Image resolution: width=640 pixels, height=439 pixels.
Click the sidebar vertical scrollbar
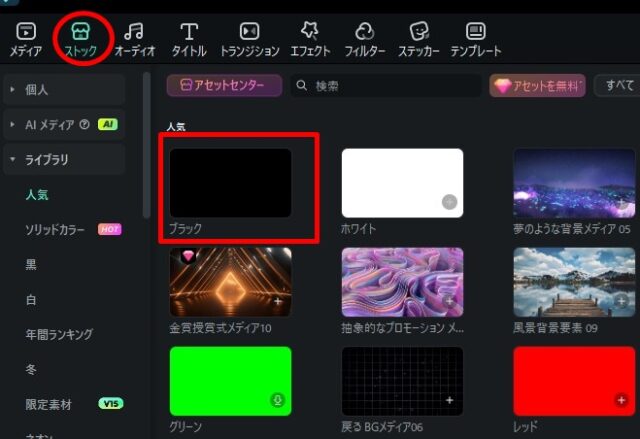(x=147, y=146)
